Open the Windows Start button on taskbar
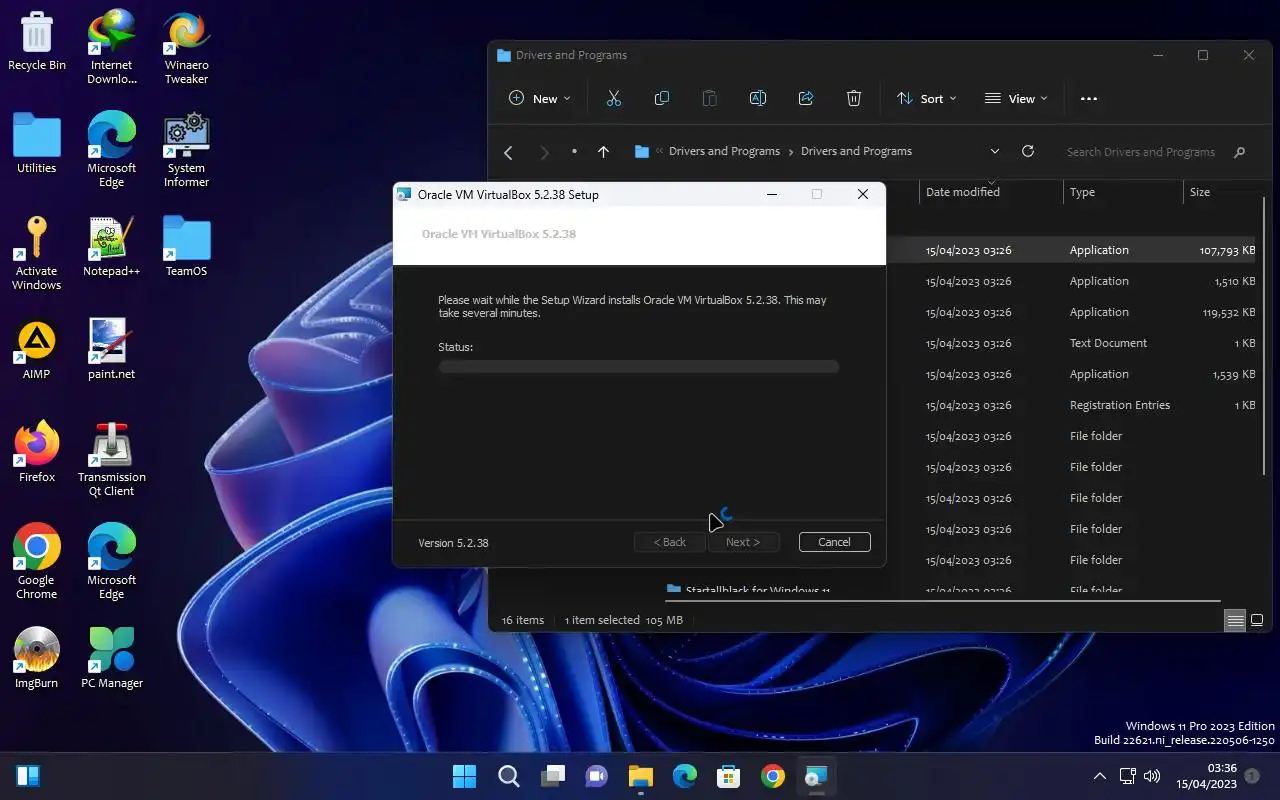This screenshot has width=1280, height=800. coord(464,776)
